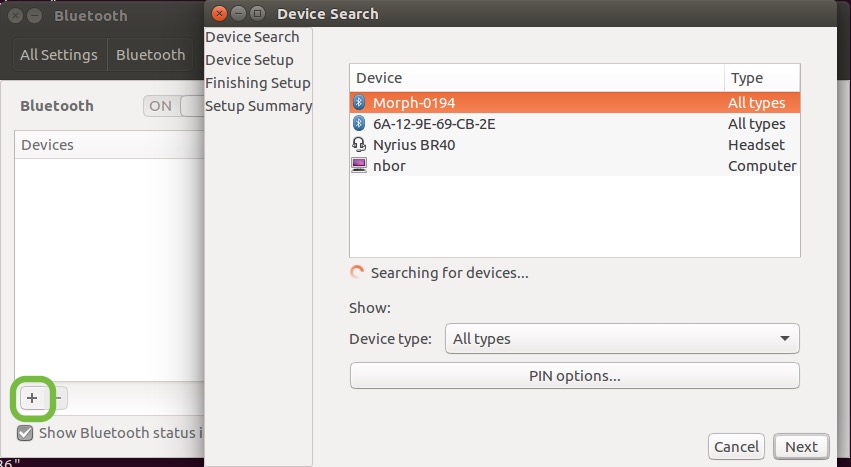
Task: Close the Device Search window
Action: click(219, 14)
